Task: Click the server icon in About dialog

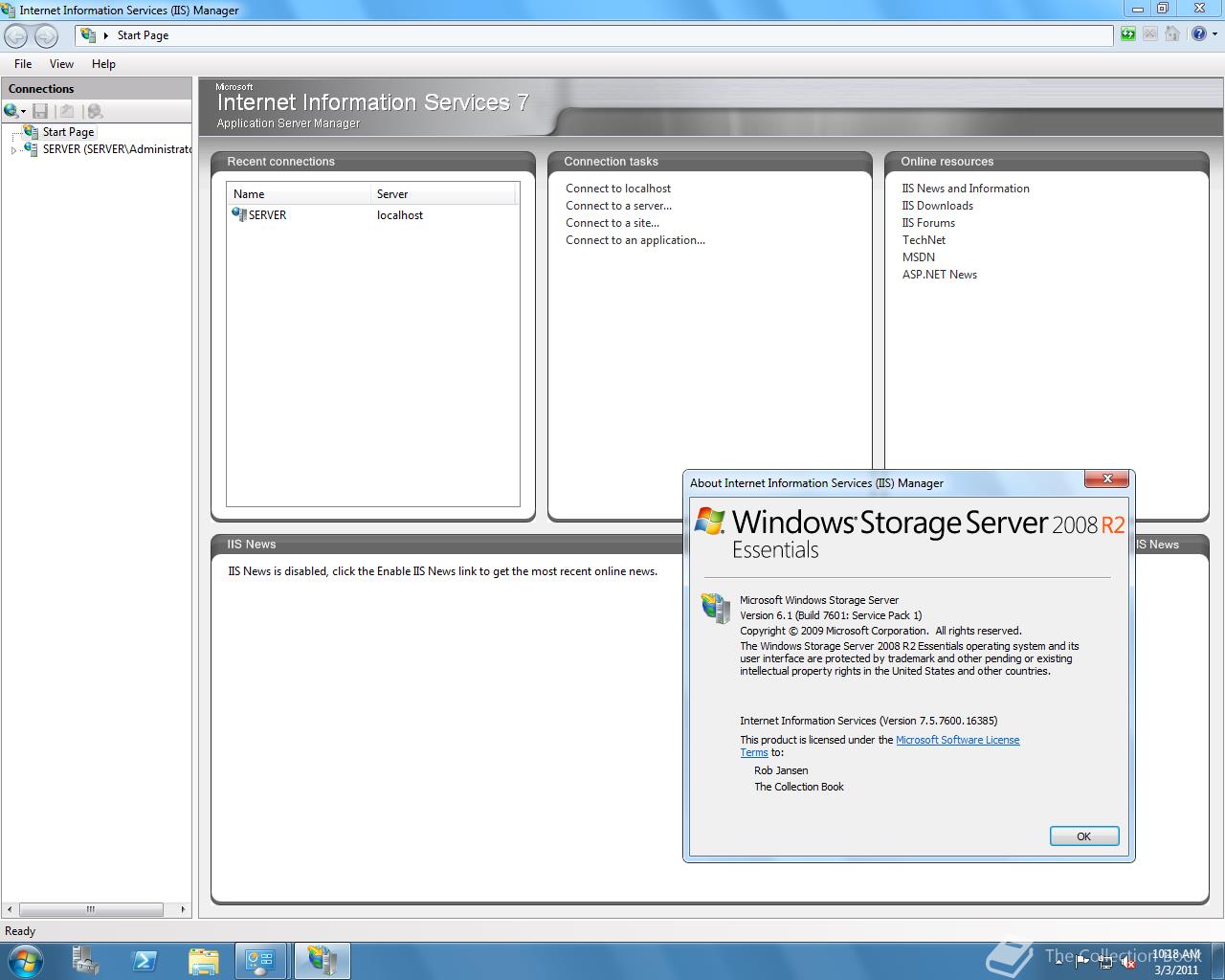Action: pyautogui.click(x=715, y=608)
